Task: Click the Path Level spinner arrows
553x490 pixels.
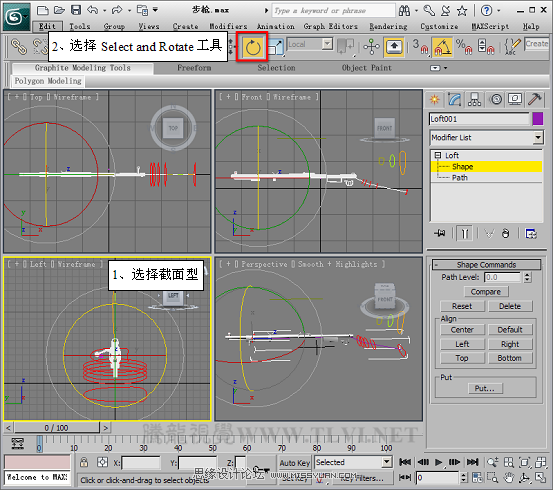Action: click(527, 277)
